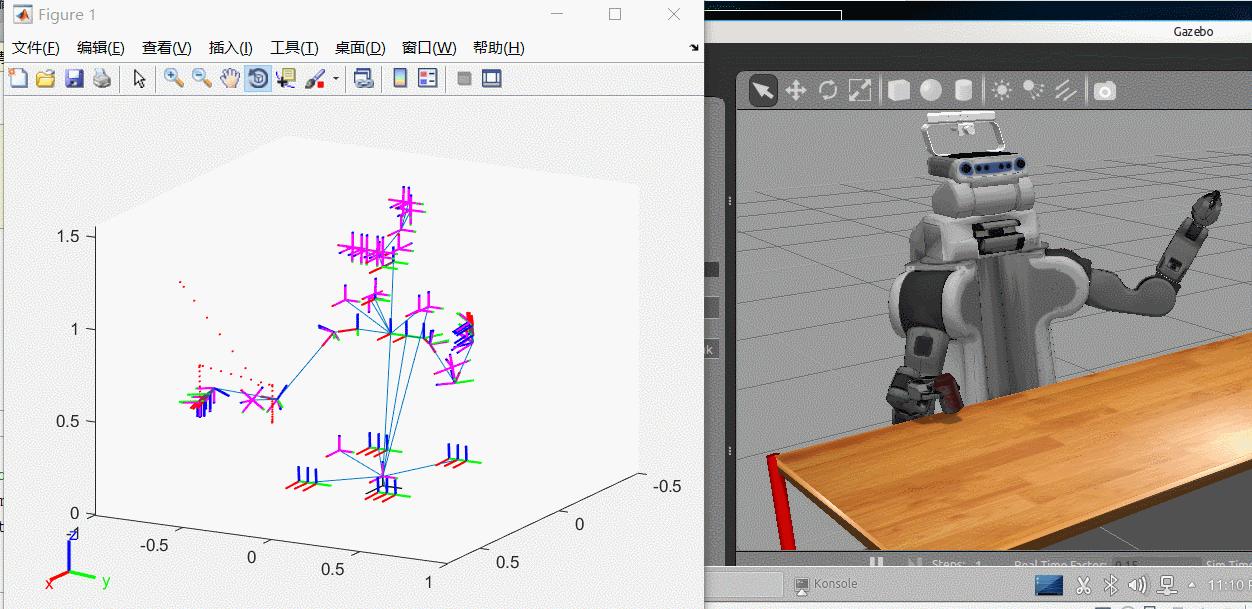Image resolution: width=1252 pixels, height=609 pixels.
Task: Insert a cylinder in Gazebo
Action: [x=961, y=90]
